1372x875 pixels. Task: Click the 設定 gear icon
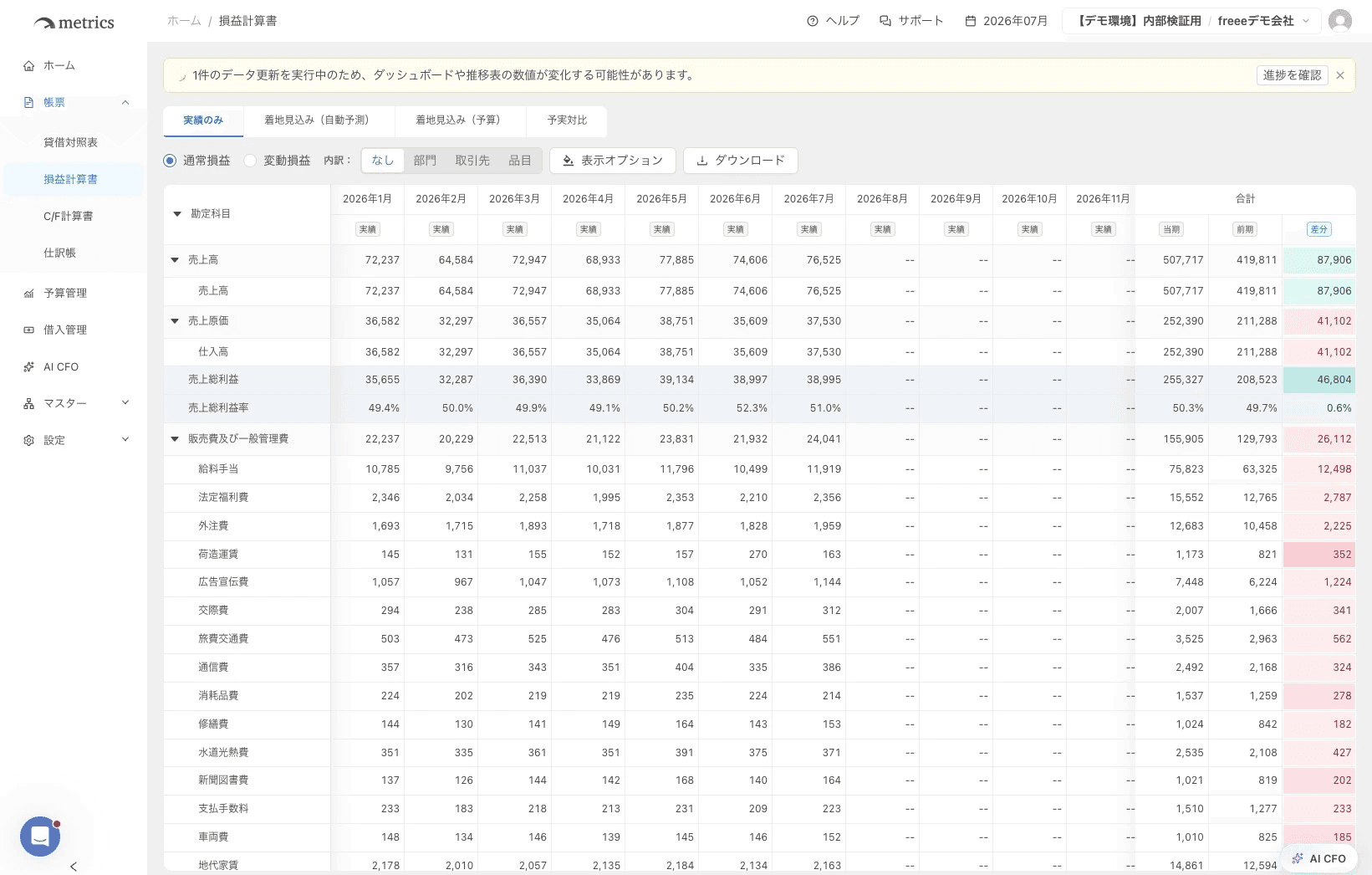(29, 441)
